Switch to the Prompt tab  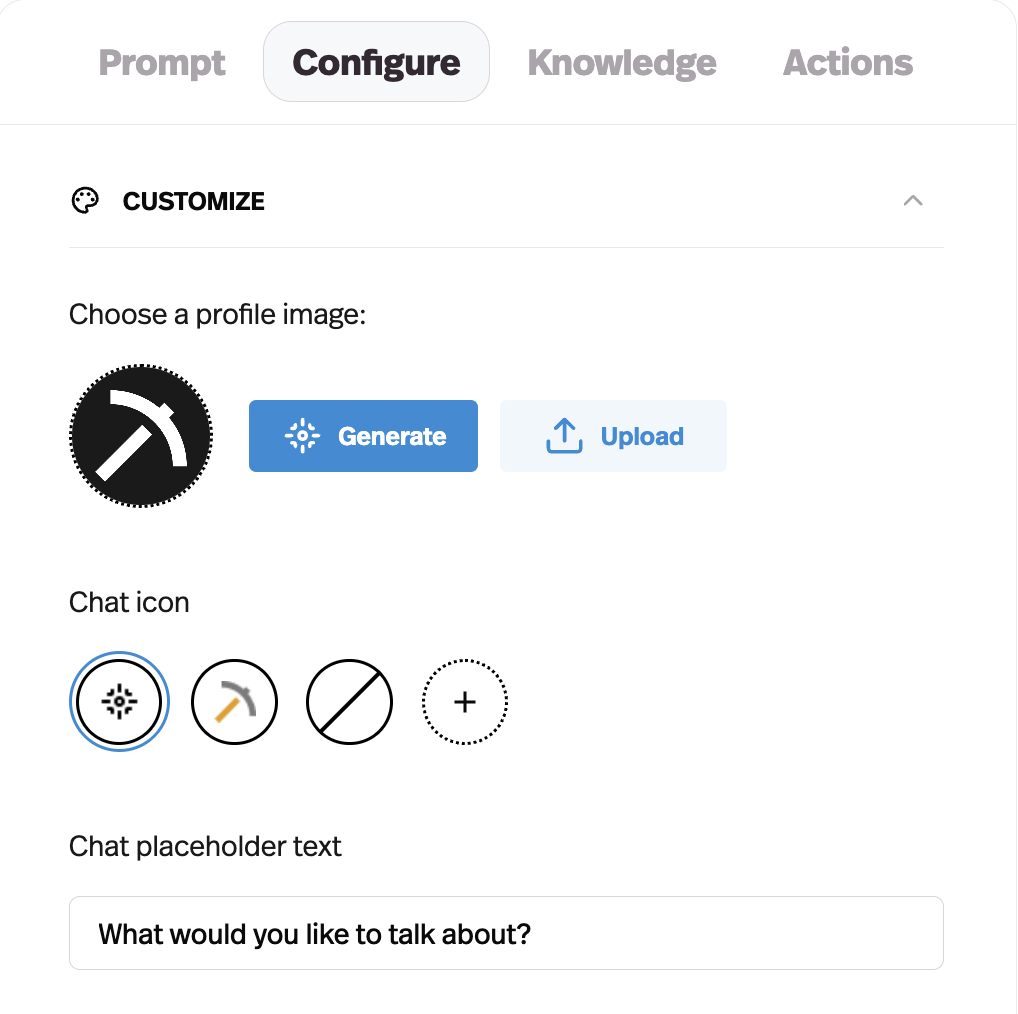[162, 62]
